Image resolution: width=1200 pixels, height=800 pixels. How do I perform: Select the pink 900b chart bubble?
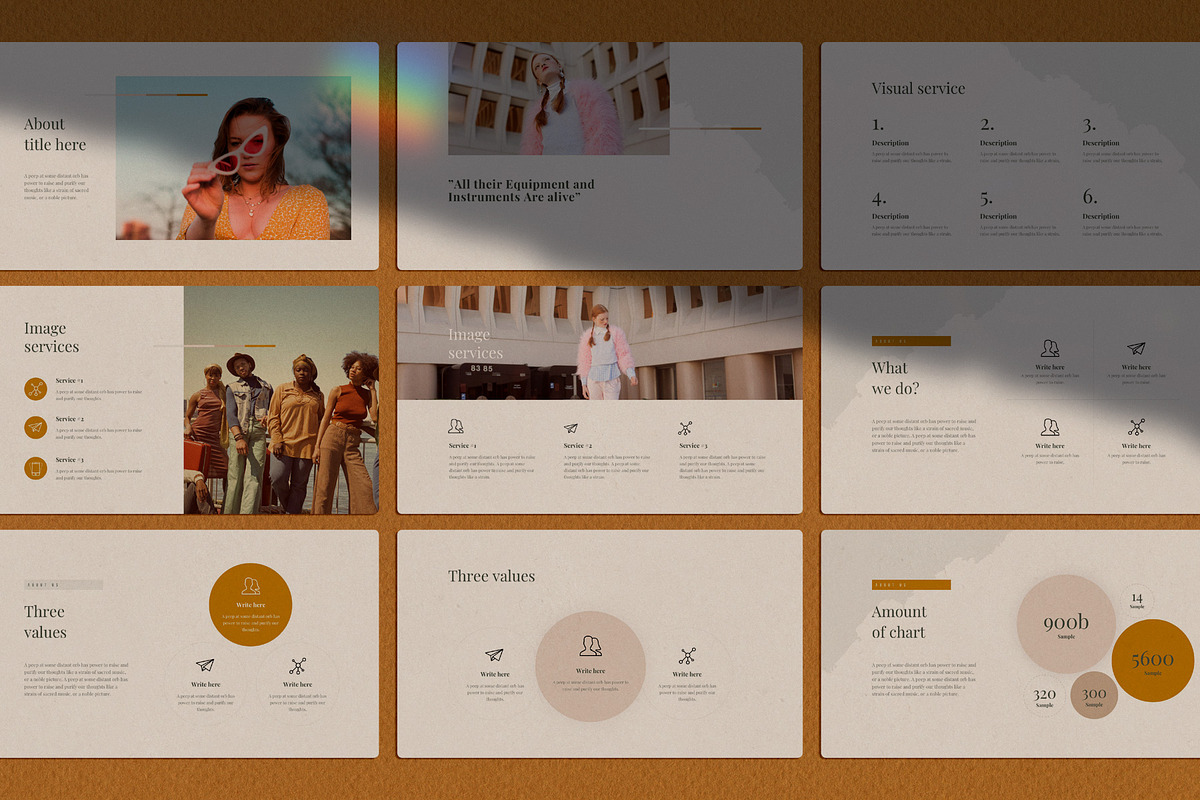tap(1066, 624)
